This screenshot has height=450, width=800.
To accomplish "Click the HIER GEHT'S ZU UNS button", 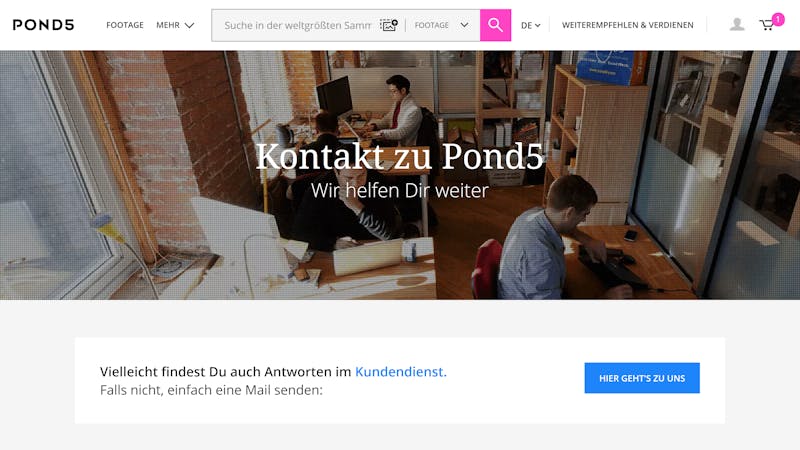I will tap(642, 378).
